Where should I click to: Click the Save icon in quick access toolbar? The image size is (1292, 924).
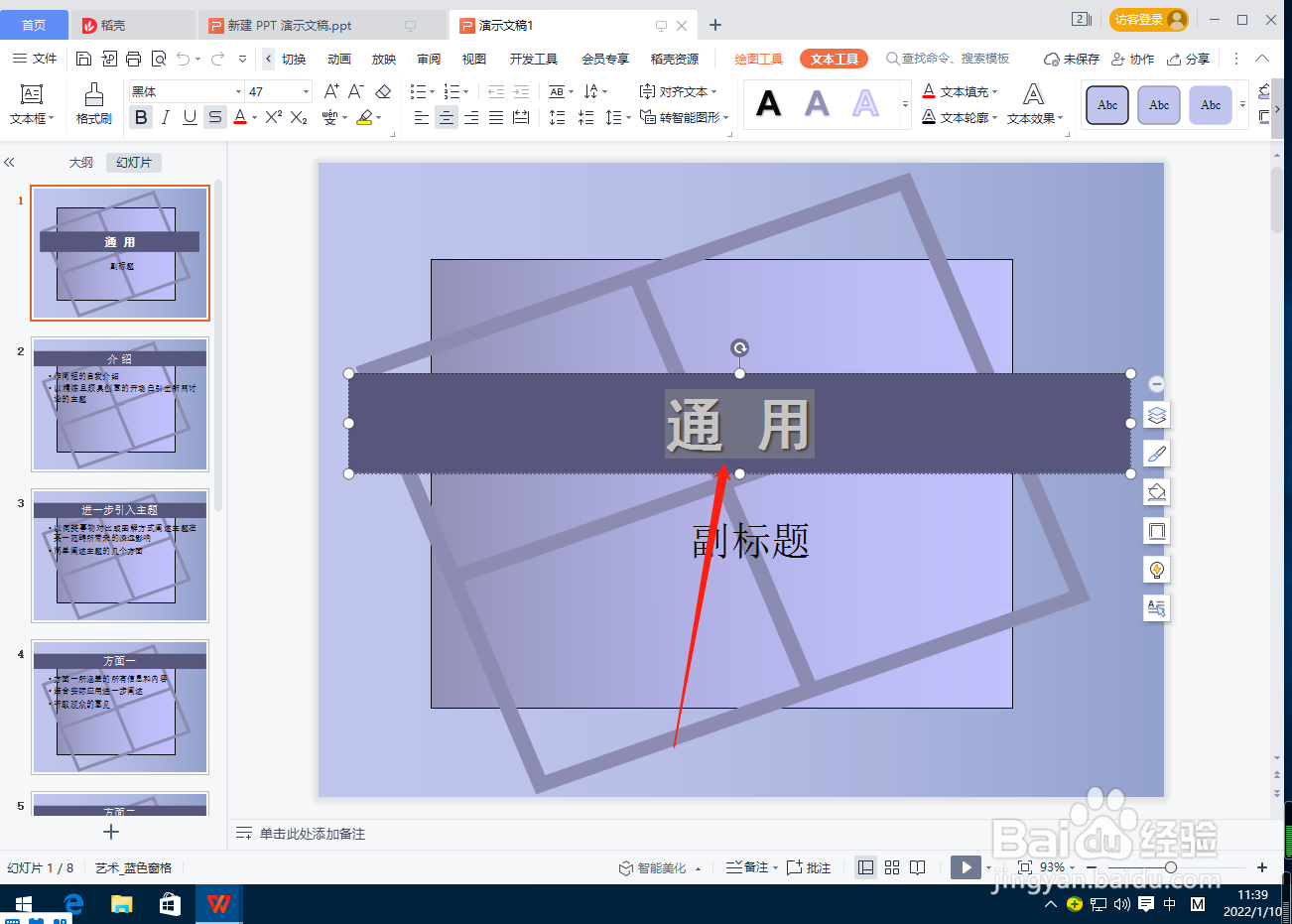(x=84, y=59)
